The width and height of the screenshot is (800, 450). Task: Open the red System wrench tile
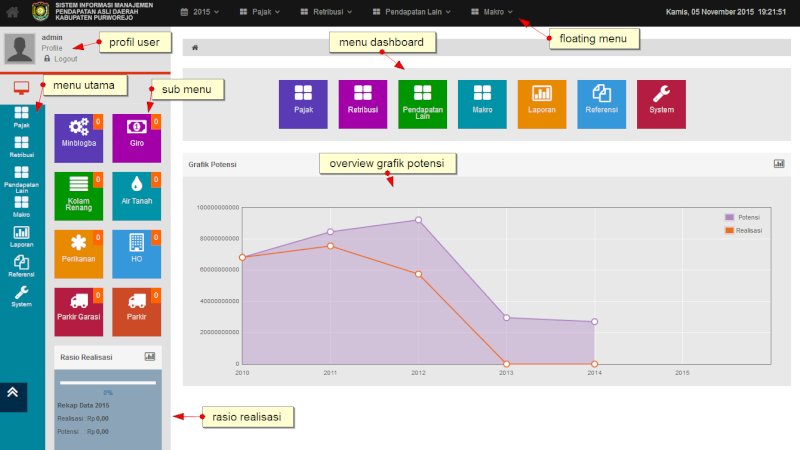click(661, 104)
